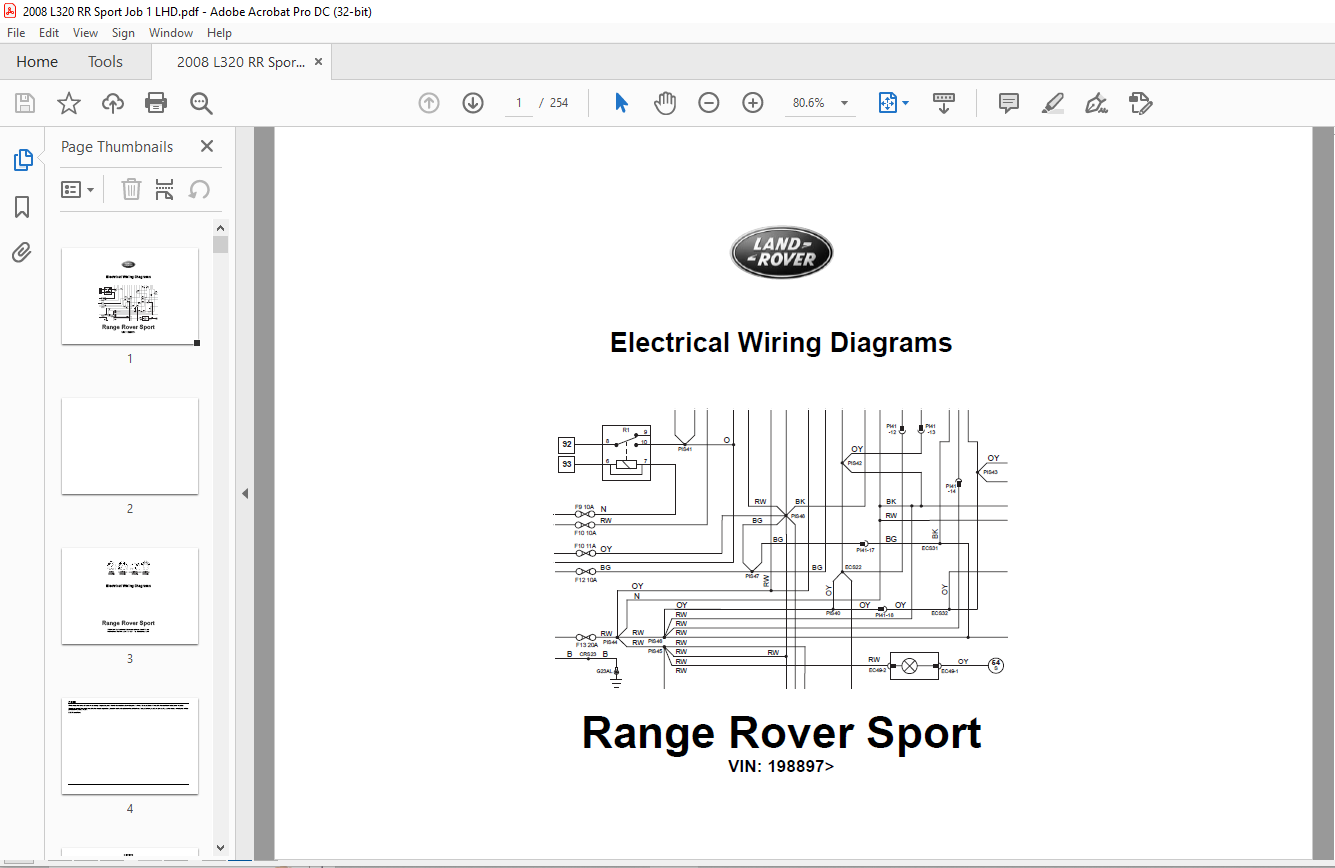Select page 4 thumbnail
The height and width of the screenshot is (868, 1335).
[x=130, y=746]
